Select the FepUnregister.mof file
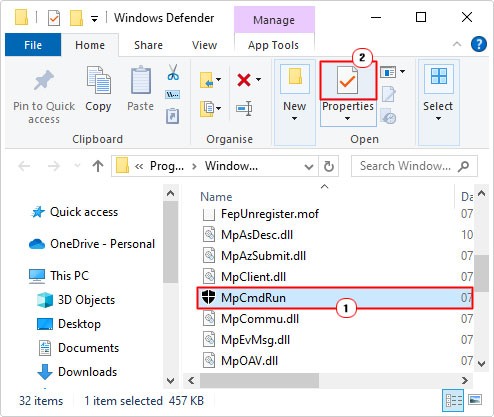This screenshot has height=417, width=494. click(270, 214)
